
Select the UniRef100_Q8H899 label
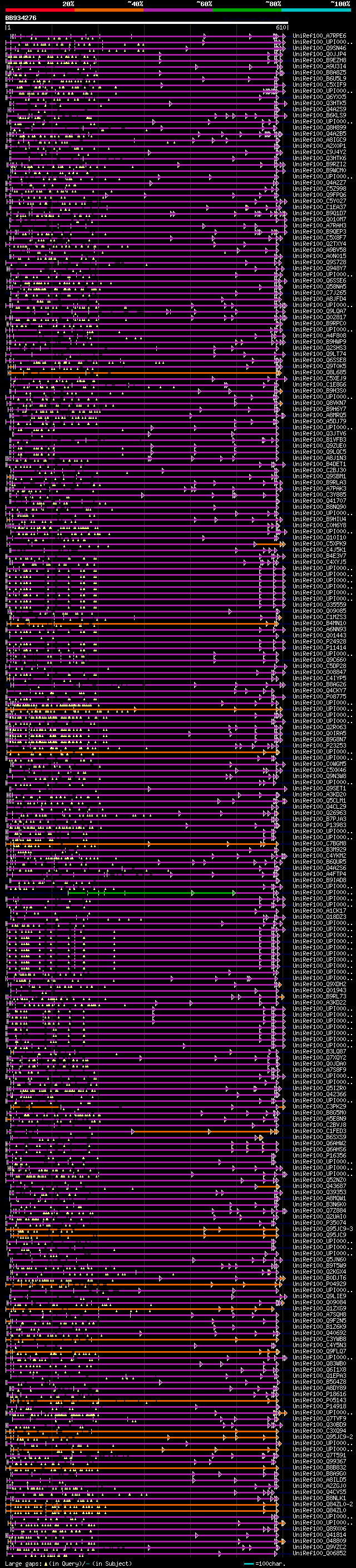(319, 127)
